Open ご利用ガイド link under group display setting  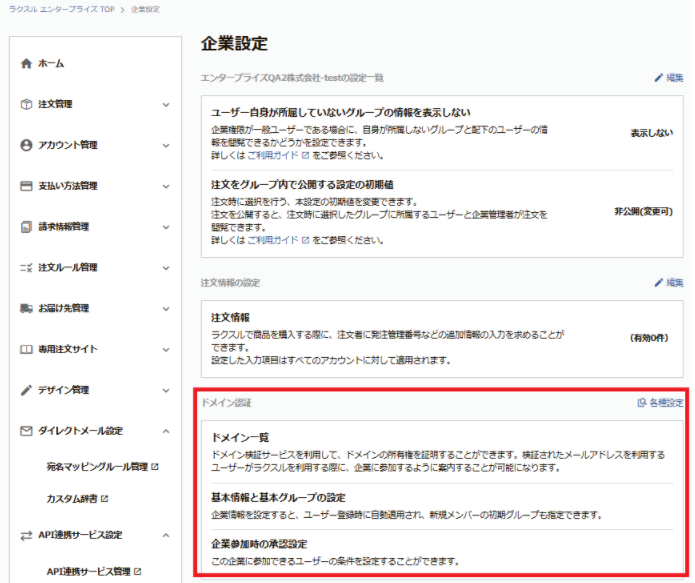click(x=273, y=156)
